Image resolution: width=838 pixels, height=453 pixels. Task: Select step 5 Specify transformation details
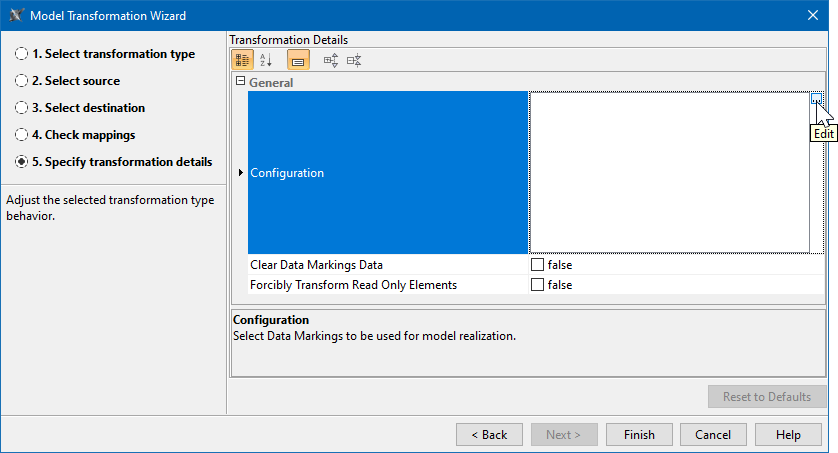pyautogui.click(x=114, y=162)
